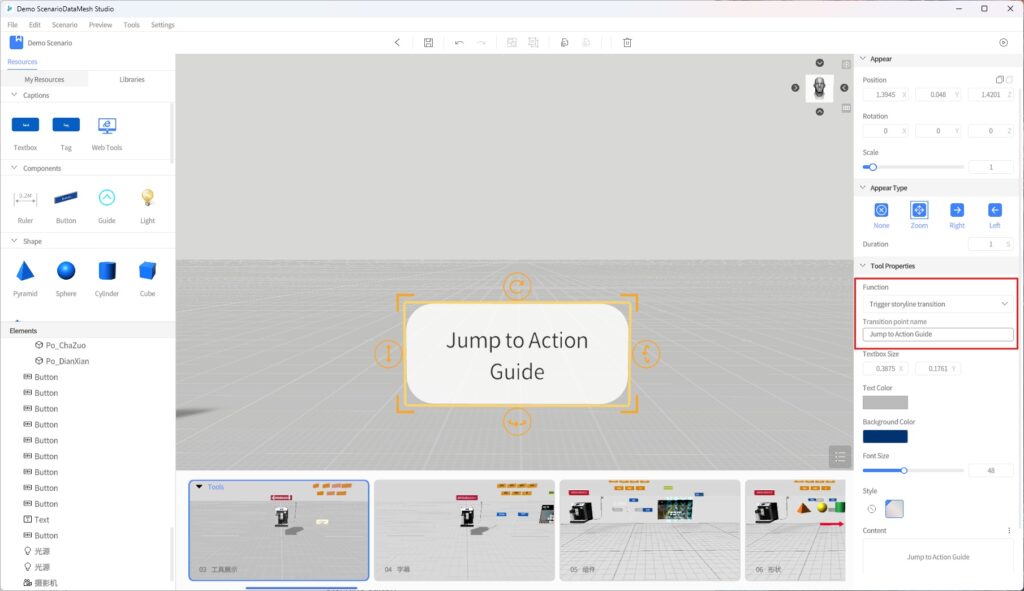Choose the Web Tools caption icon
This screenshot has width=1024, height=591.
[x=107, y=126]
